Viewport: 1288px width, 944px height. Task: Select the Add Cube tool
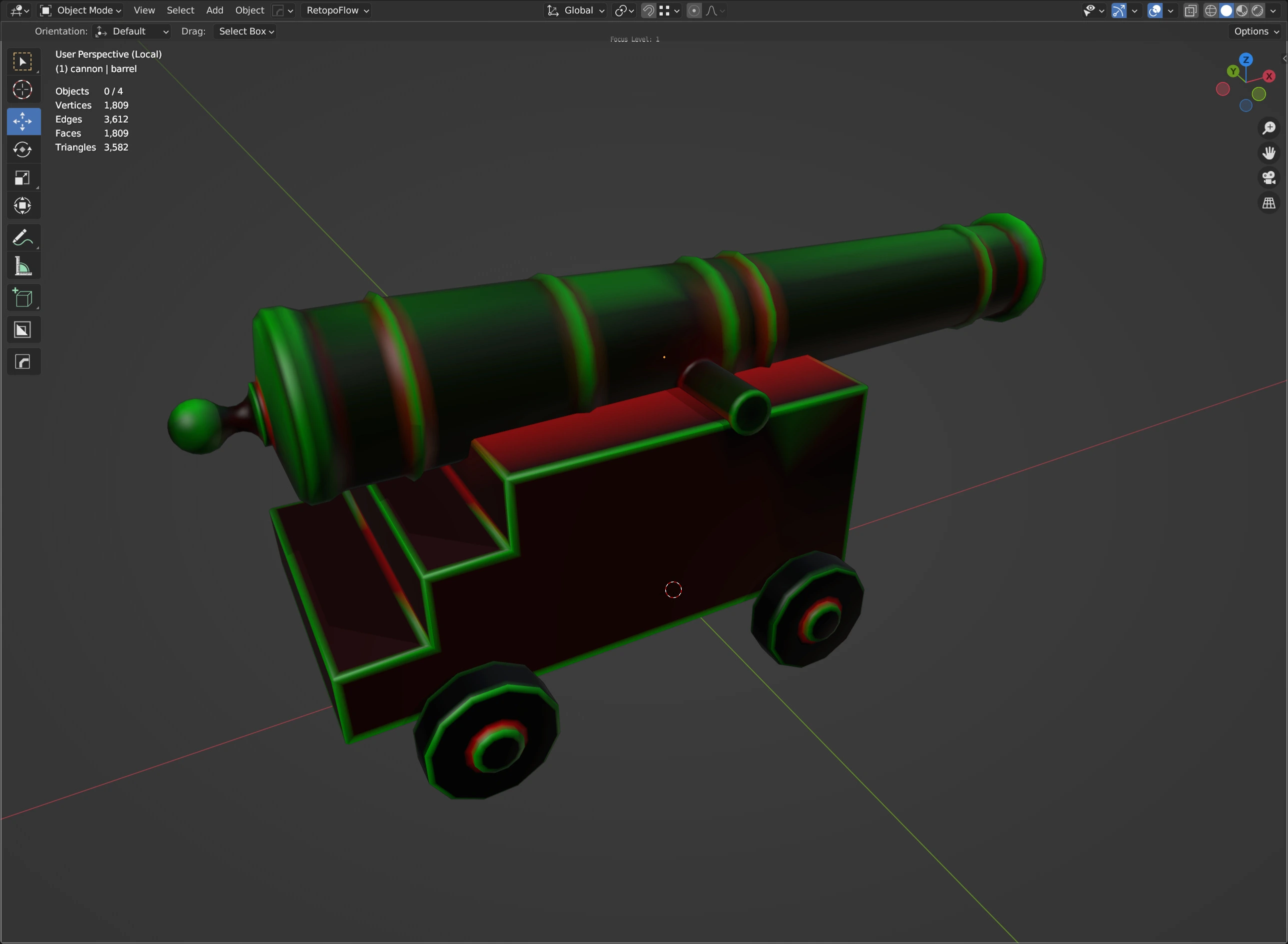coord(23,297)
